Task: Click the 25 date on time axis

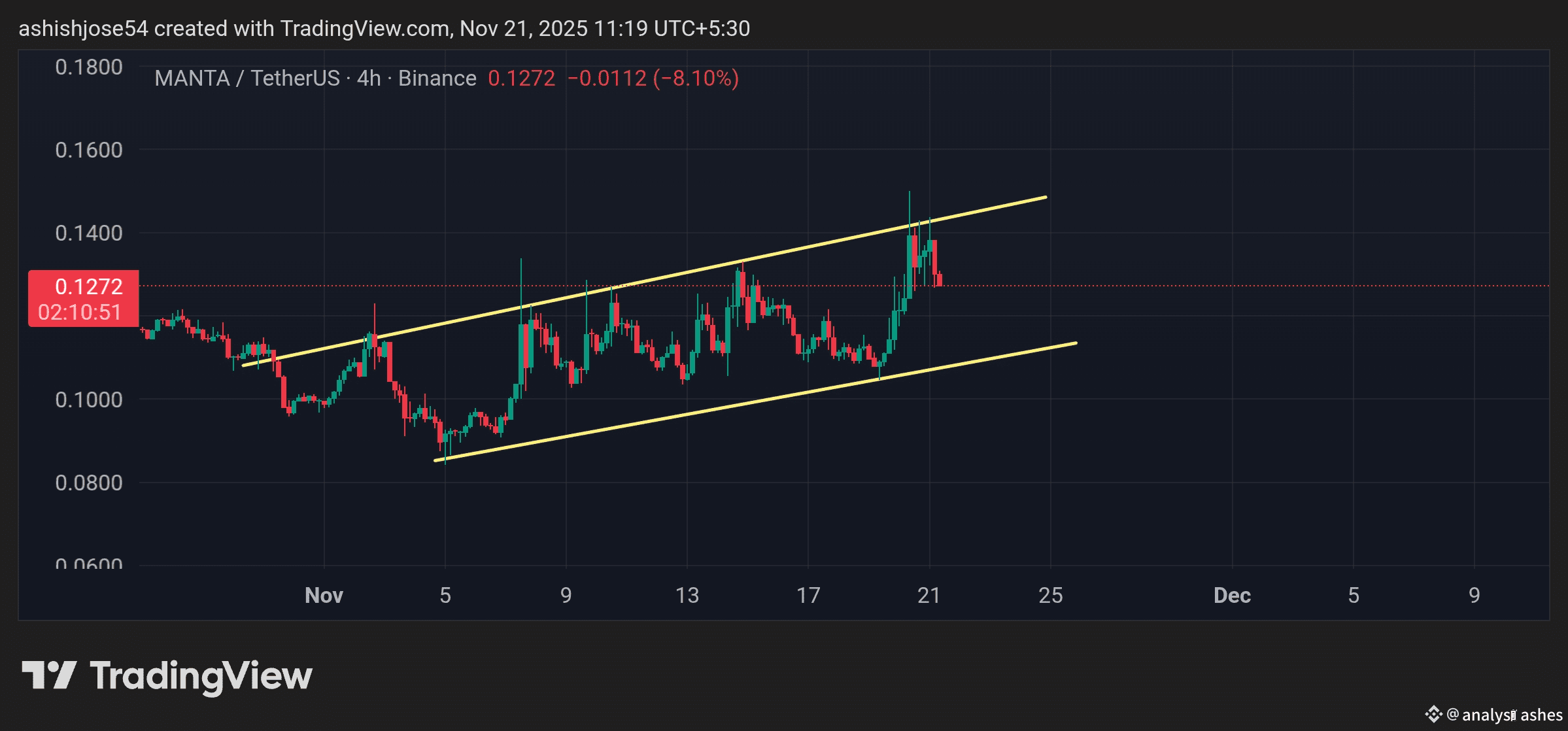Action: (1050, 595)
